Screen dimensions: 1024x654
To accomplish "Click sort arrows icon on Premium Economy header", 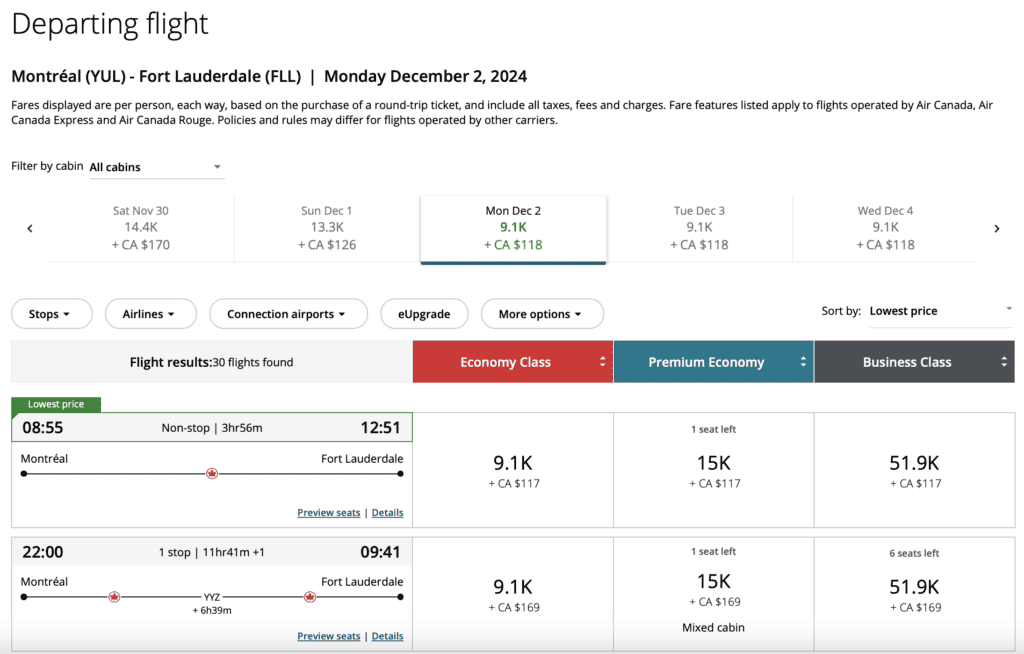I will click(803, 362).
